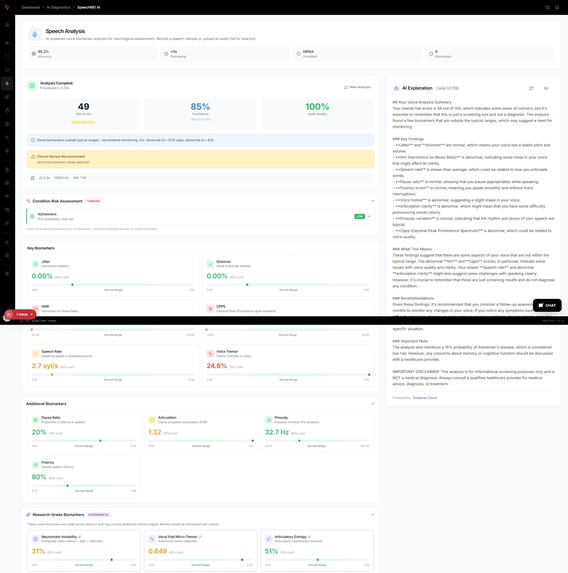Collapse the Research-Grade Biomarkers section
The height and width of the screenshot is (573, 568).
click(x=372, y=515)
